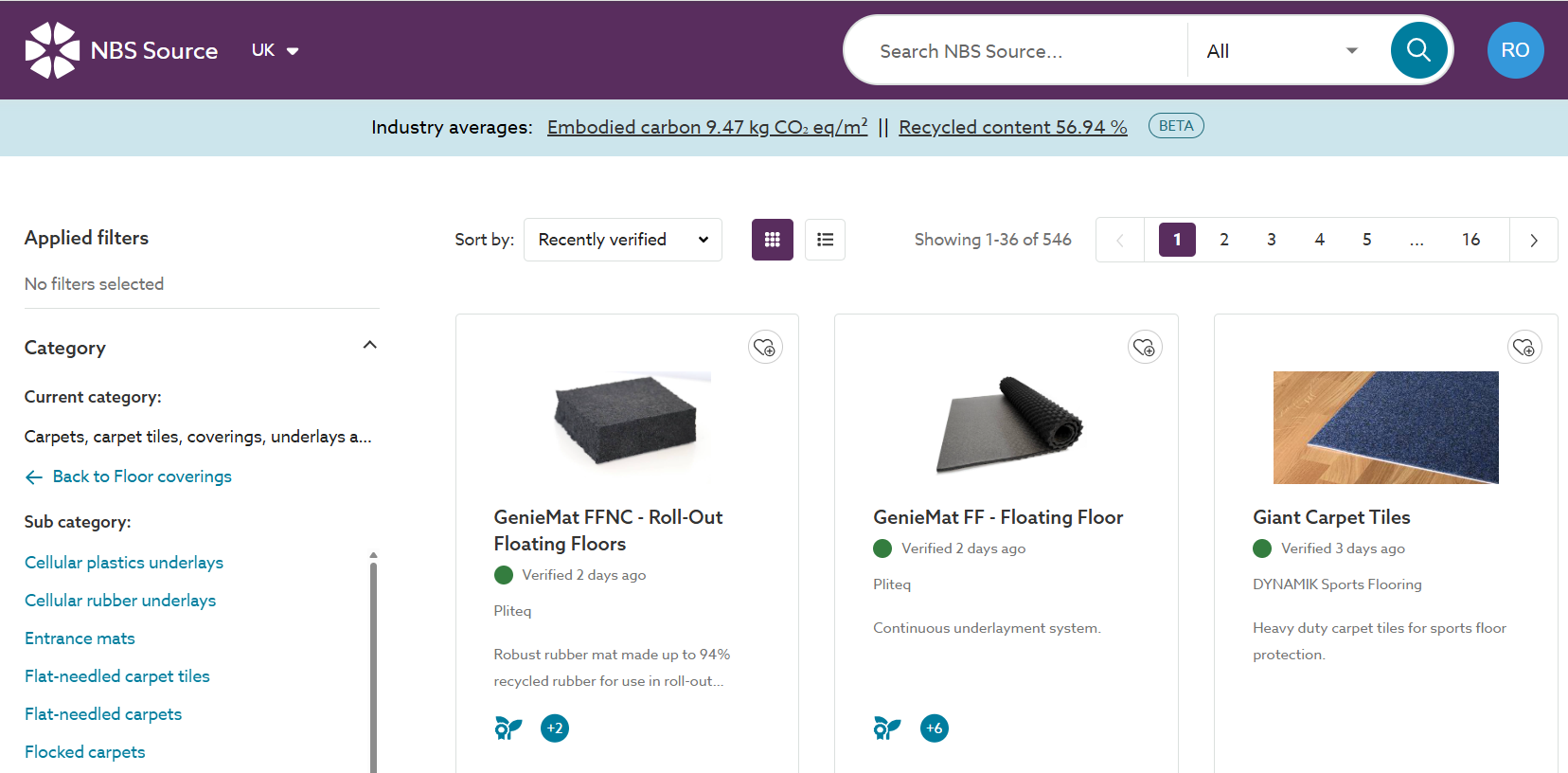Switch to list view layout
Image resolution: width=1568 pixels, height=773 pixels.
click(825, 240)
